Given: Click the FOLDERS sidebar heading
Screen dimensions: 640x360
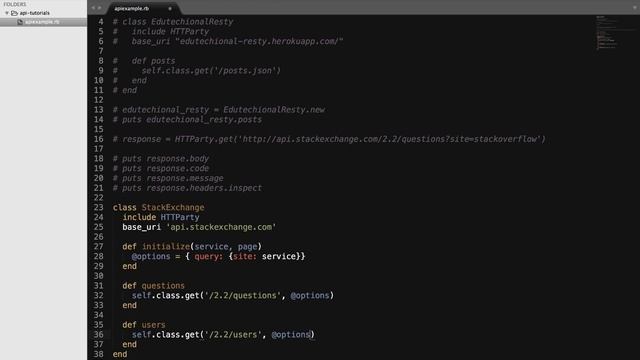Looking at the screenshot, I should pyautogui.click(x=15, y=4).
